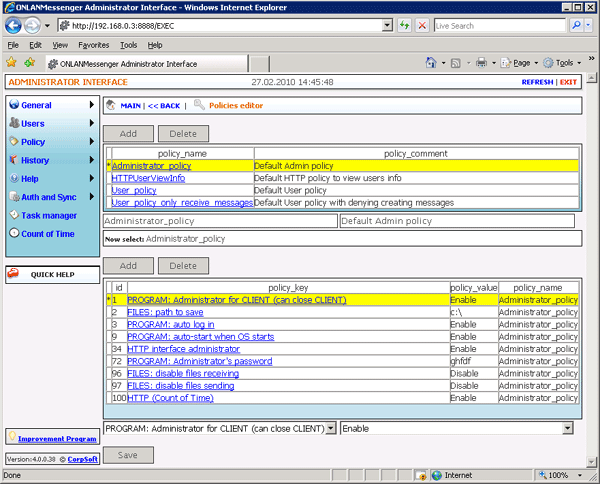Click the browser Forward arrow button
Viewport: 600px width, 484px height.
33,26
